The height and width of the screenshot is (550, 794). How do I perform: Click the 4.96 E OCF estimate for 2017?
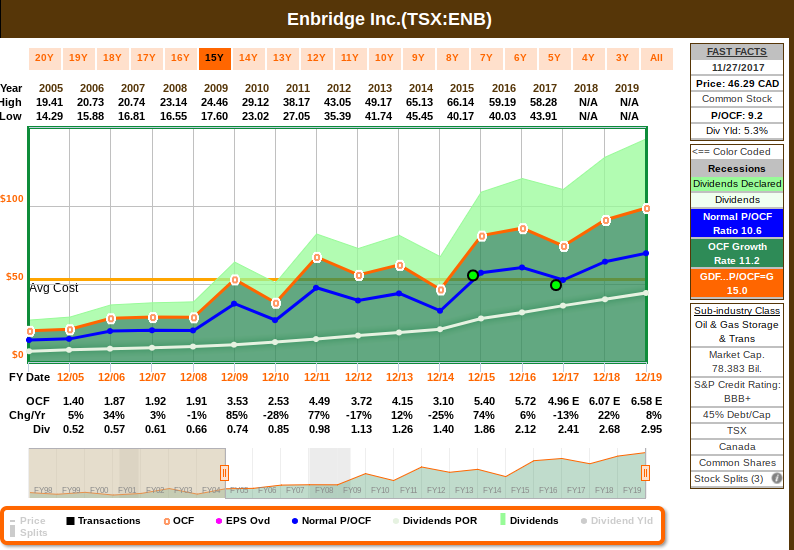(x=563, y=401)
